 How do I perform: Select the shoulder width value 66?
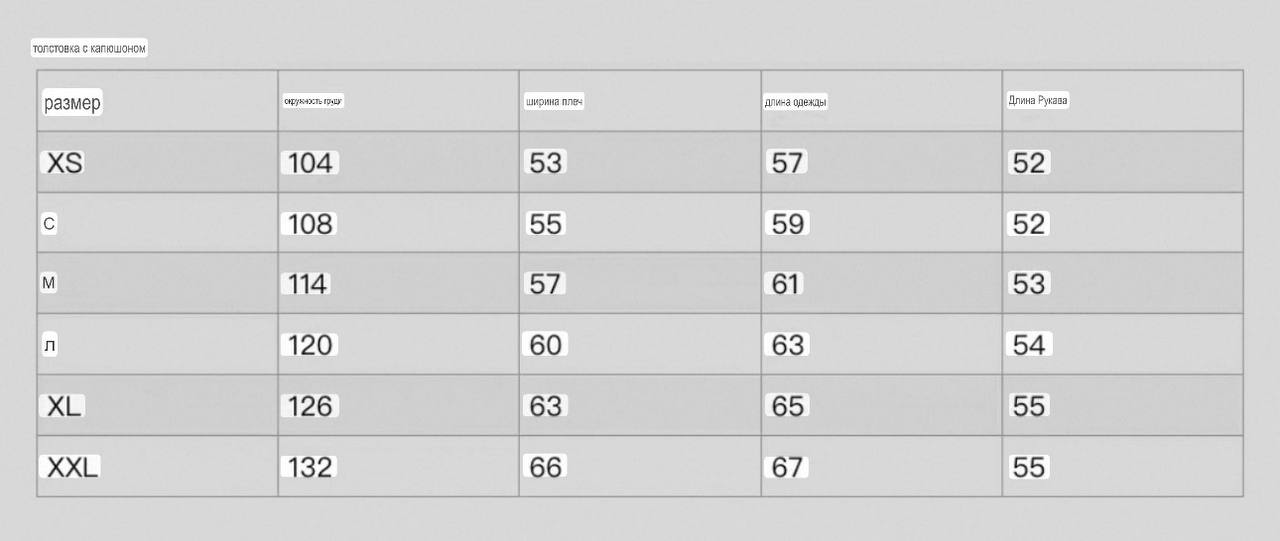click(545, 467)
